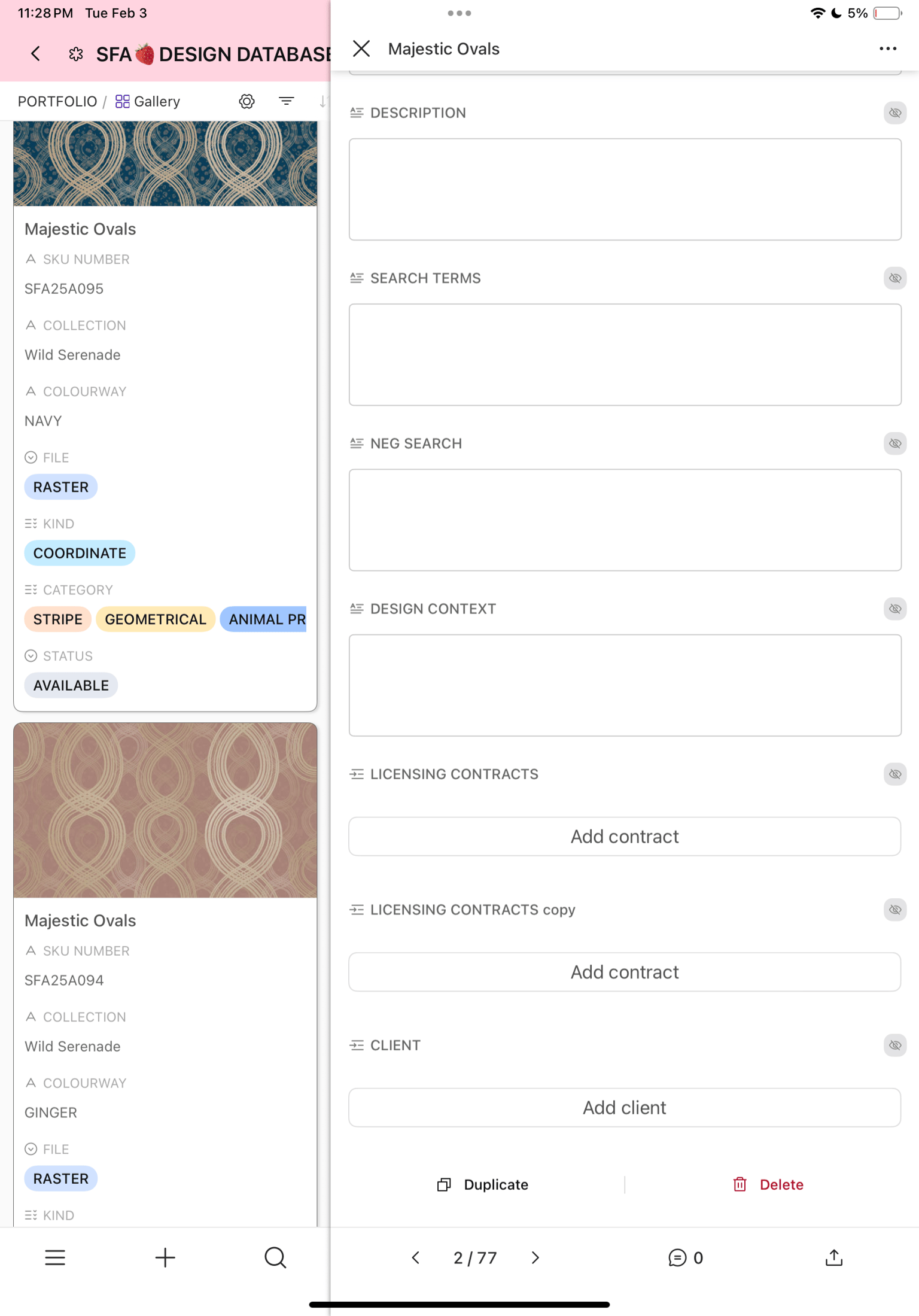Open the database settings flower icon
The height and width of the screenshot is (1316, 919).
click(x=76, y=54)
